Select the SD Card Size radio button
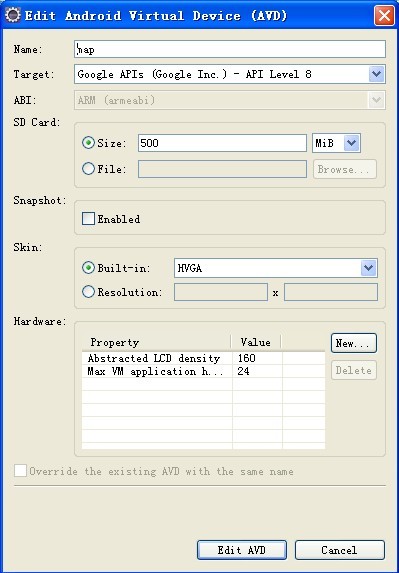 [x=88, y=143]
